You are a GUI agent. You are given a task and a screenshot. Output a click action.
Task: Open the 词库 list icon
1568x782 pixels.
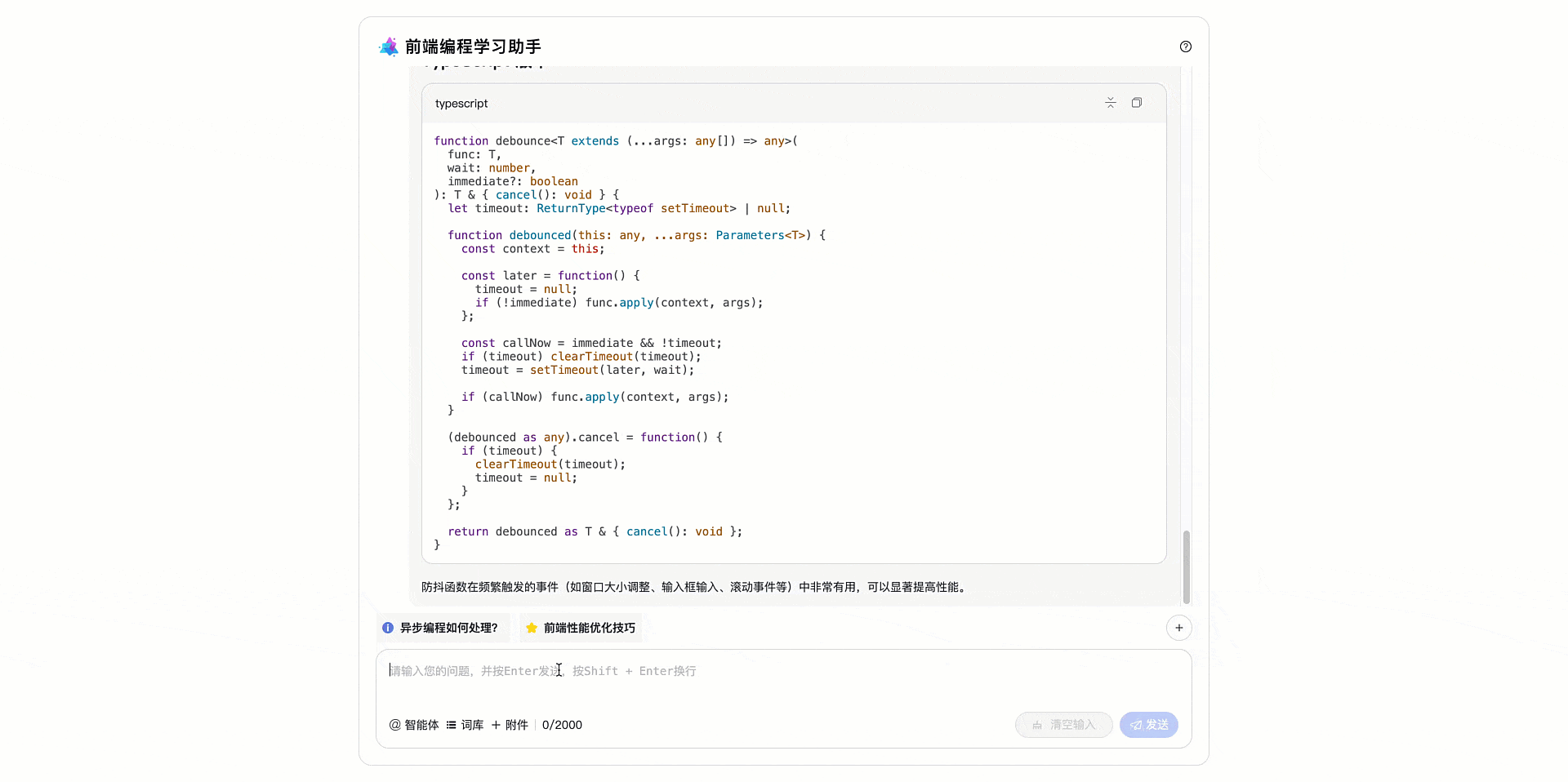tap(452, 725)
